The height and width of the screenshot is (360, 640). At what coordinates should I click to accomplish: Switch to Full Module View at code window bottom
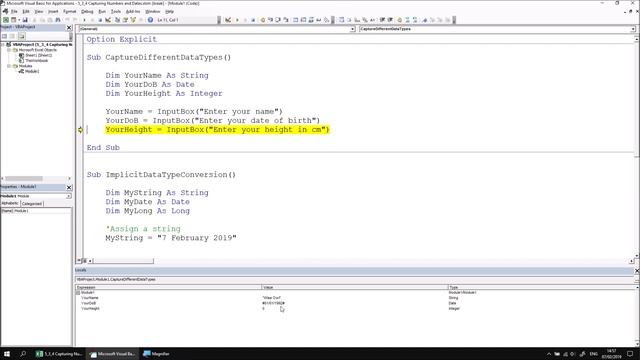pyautogui.click(x=84, y=260)
